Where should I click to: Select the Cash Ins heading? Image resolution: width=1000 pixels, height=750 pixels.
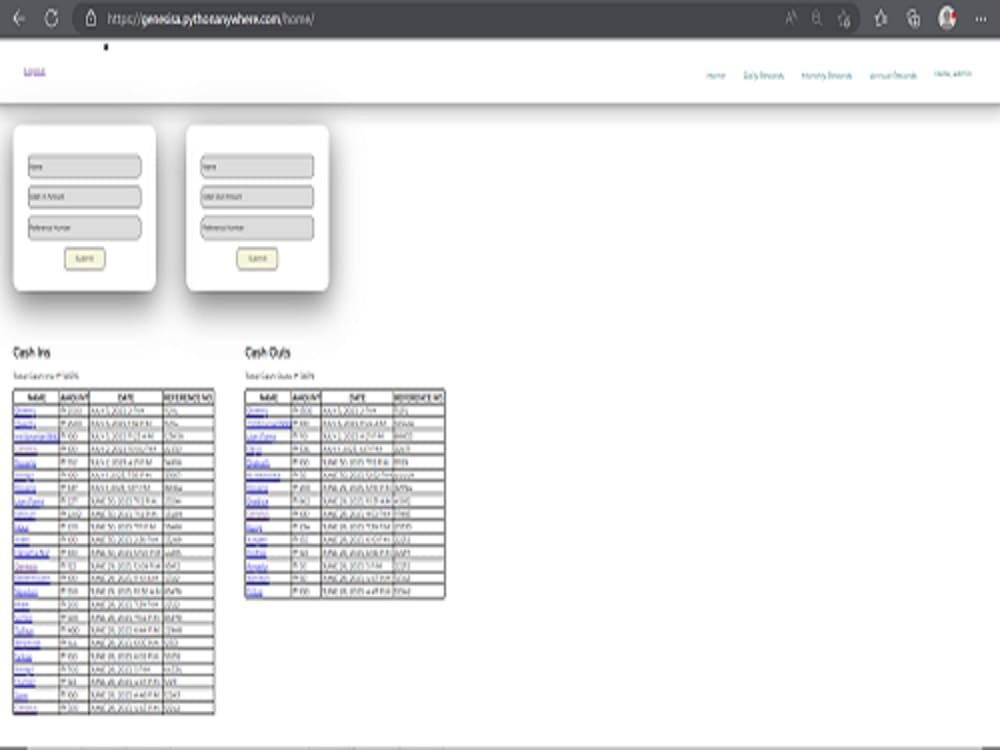32,353
